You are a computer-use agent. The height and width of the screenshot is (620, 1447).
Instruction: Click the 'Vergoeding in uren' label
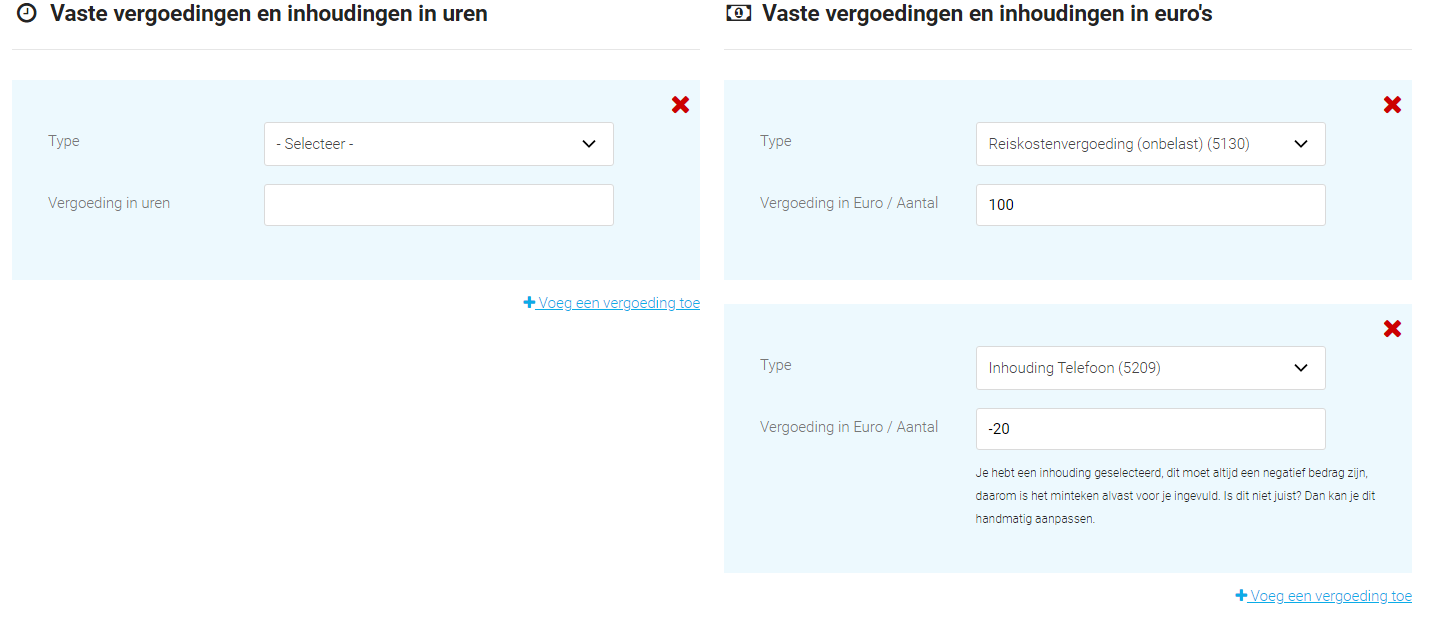pyautogui.click(x=109, y=203)
